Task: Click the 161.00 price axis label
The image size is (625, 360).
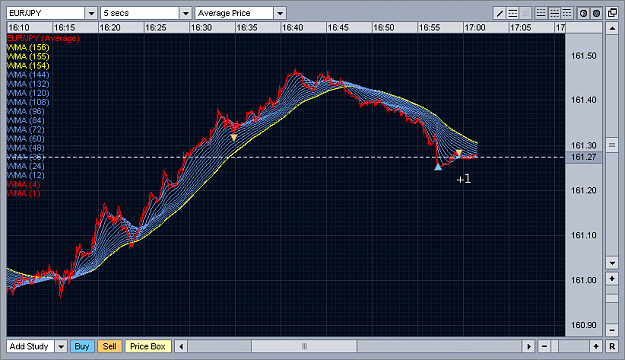Action: click(584, 280)
